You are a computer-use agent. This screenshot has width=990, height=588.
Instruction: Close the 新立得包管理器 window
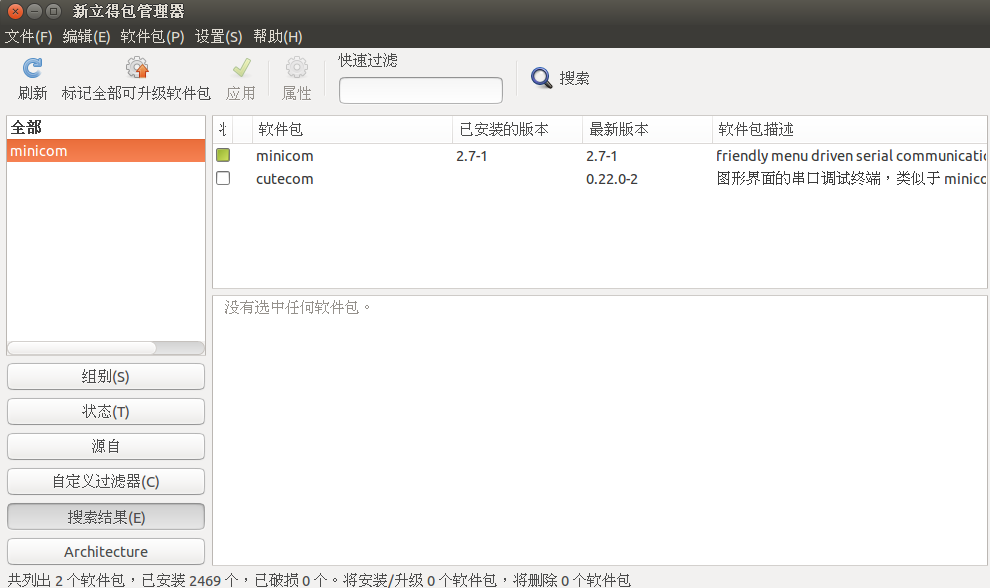click(x=16, y=11)
